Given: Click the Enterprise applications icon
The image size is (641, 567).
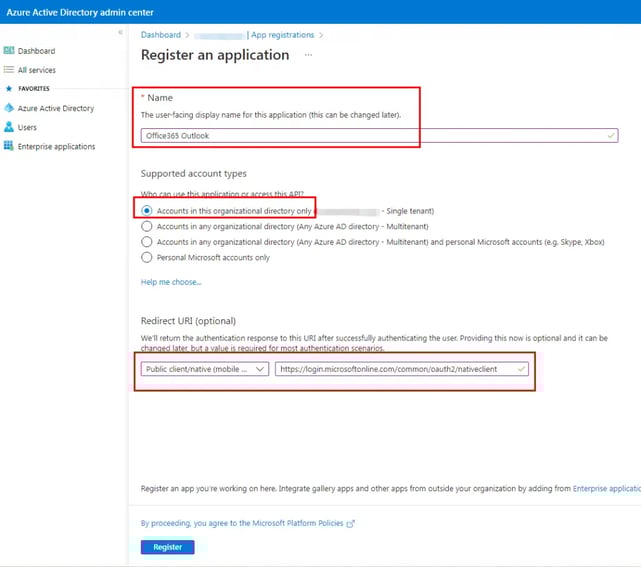Looking at the screenshot, I should [9, 147].
